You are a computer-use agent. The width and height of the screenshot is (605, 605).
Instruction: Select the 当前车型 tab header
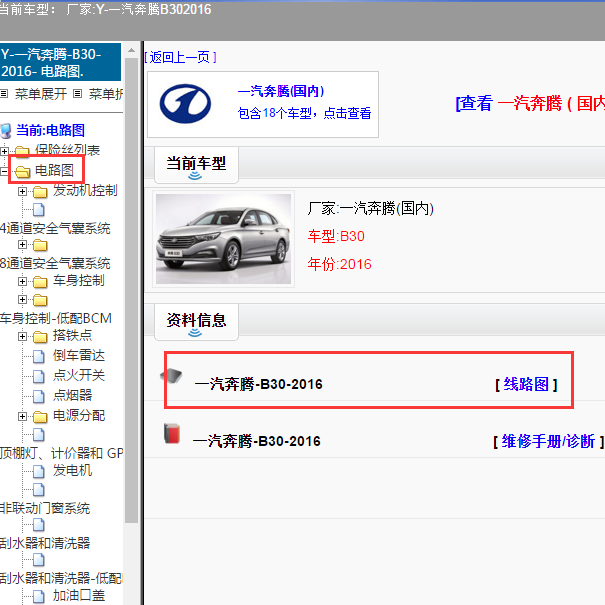pos(196,165)
